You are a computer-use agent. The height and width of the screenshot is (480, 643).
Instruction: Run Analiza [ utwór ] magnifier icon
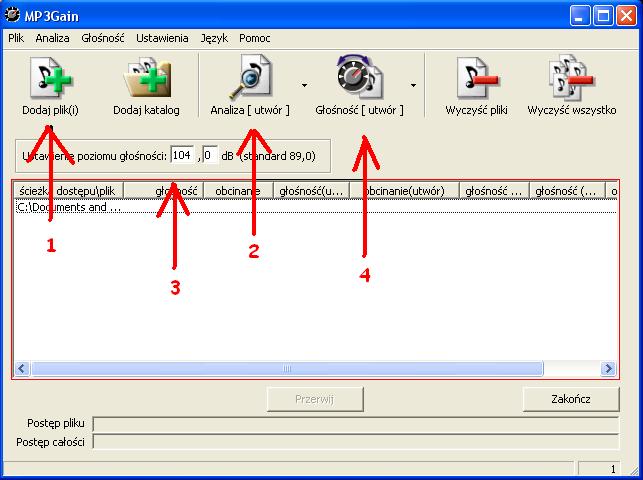coord(250,77)
